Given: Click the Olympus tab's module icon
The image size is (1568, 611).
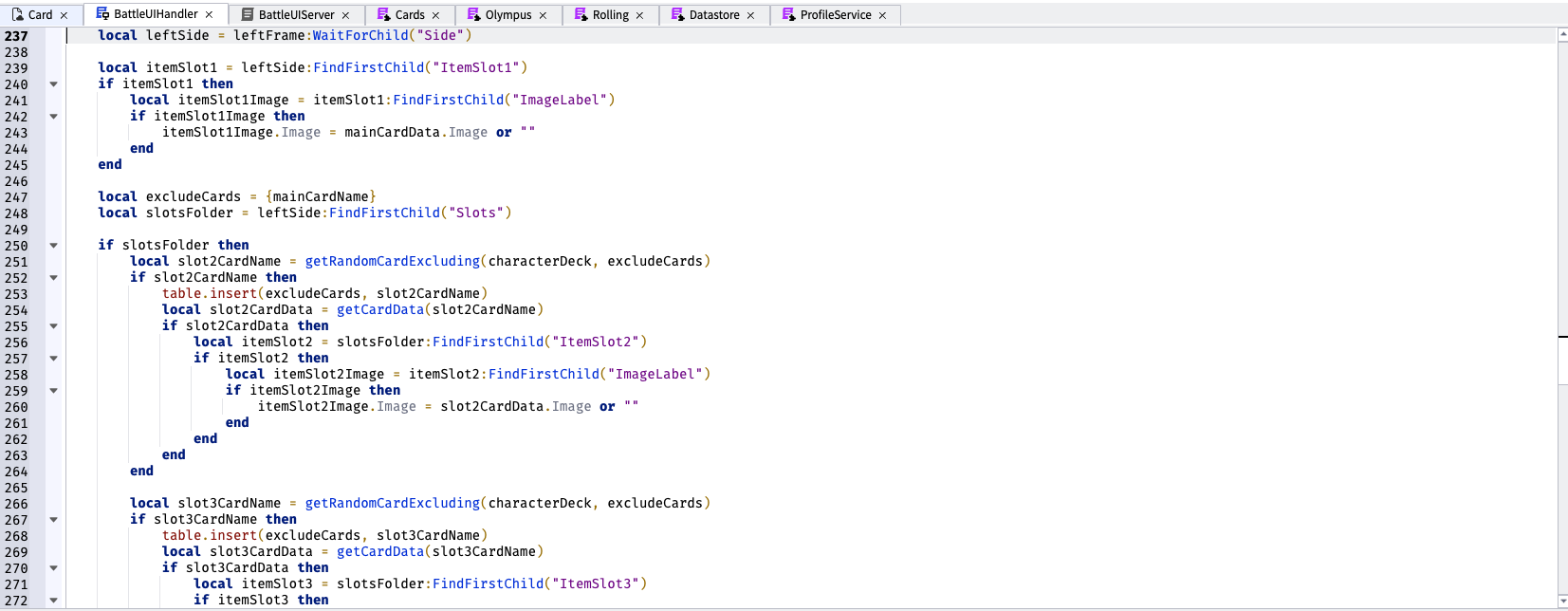Looking at the screenshot, I should [473, 15].
